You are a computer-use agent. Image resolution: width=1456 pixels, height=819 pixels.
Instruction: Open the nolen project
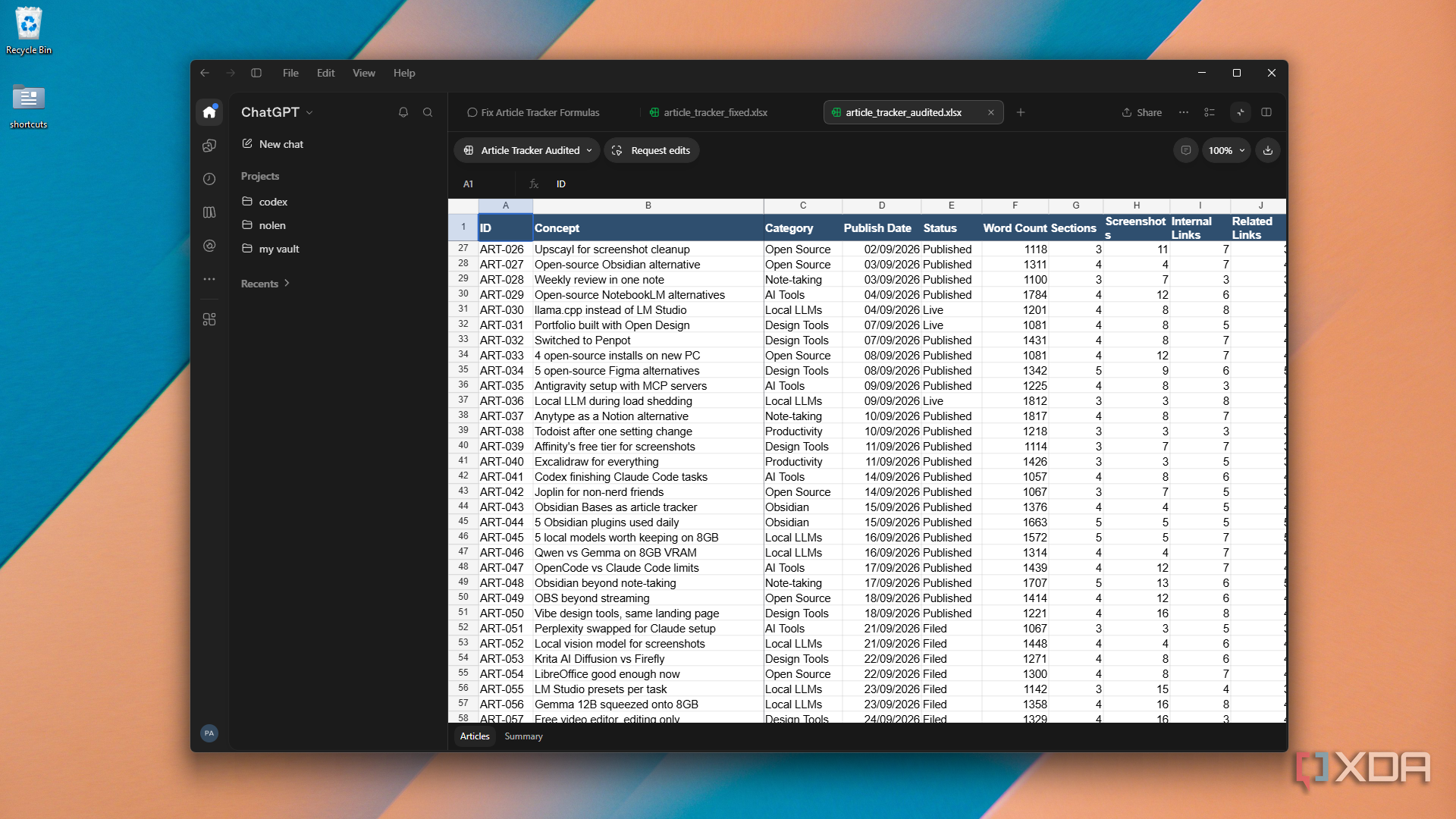[264, 225]
